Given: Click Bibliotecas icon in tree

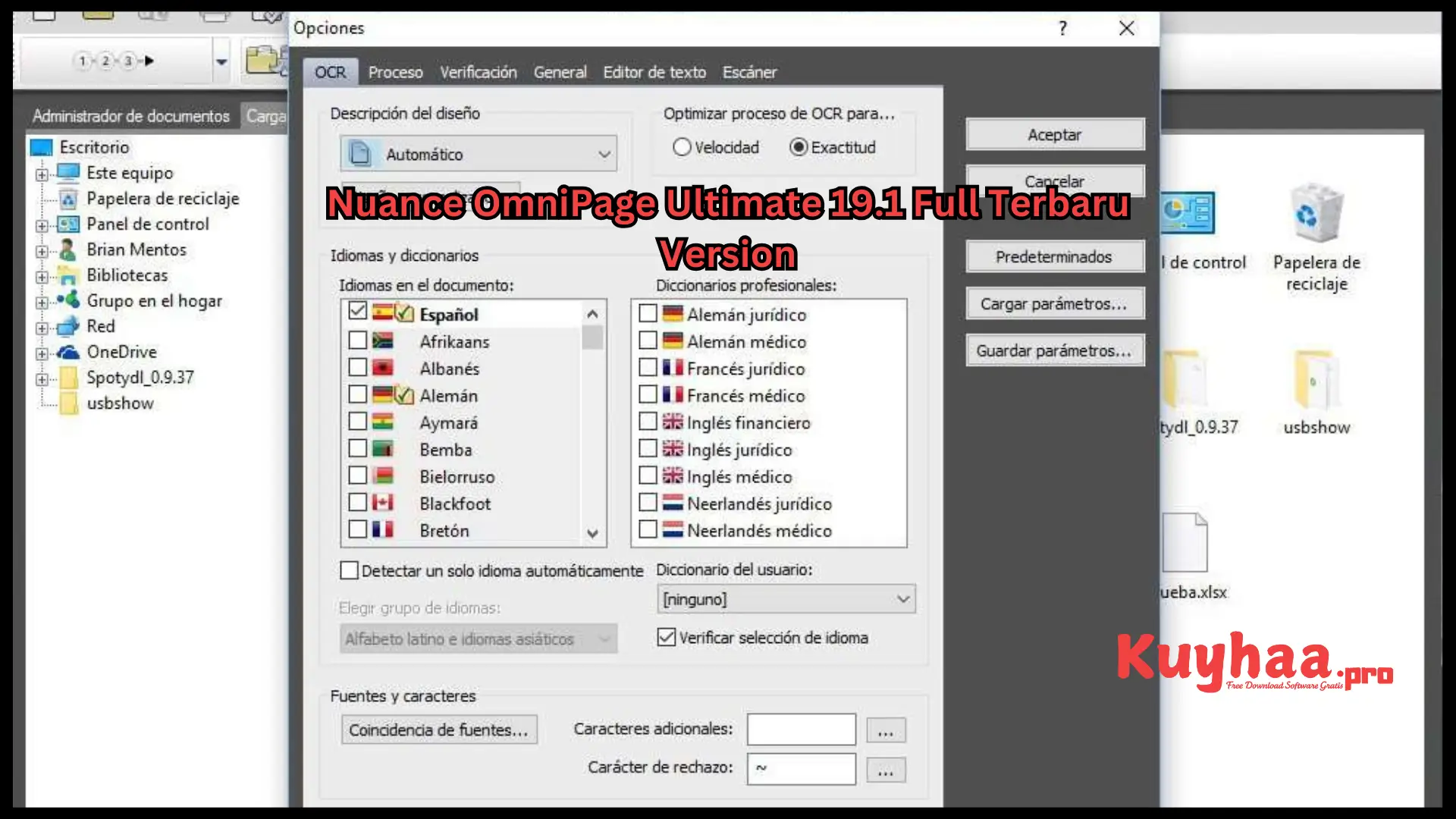Looking at the screenshot, I should 68,275.
